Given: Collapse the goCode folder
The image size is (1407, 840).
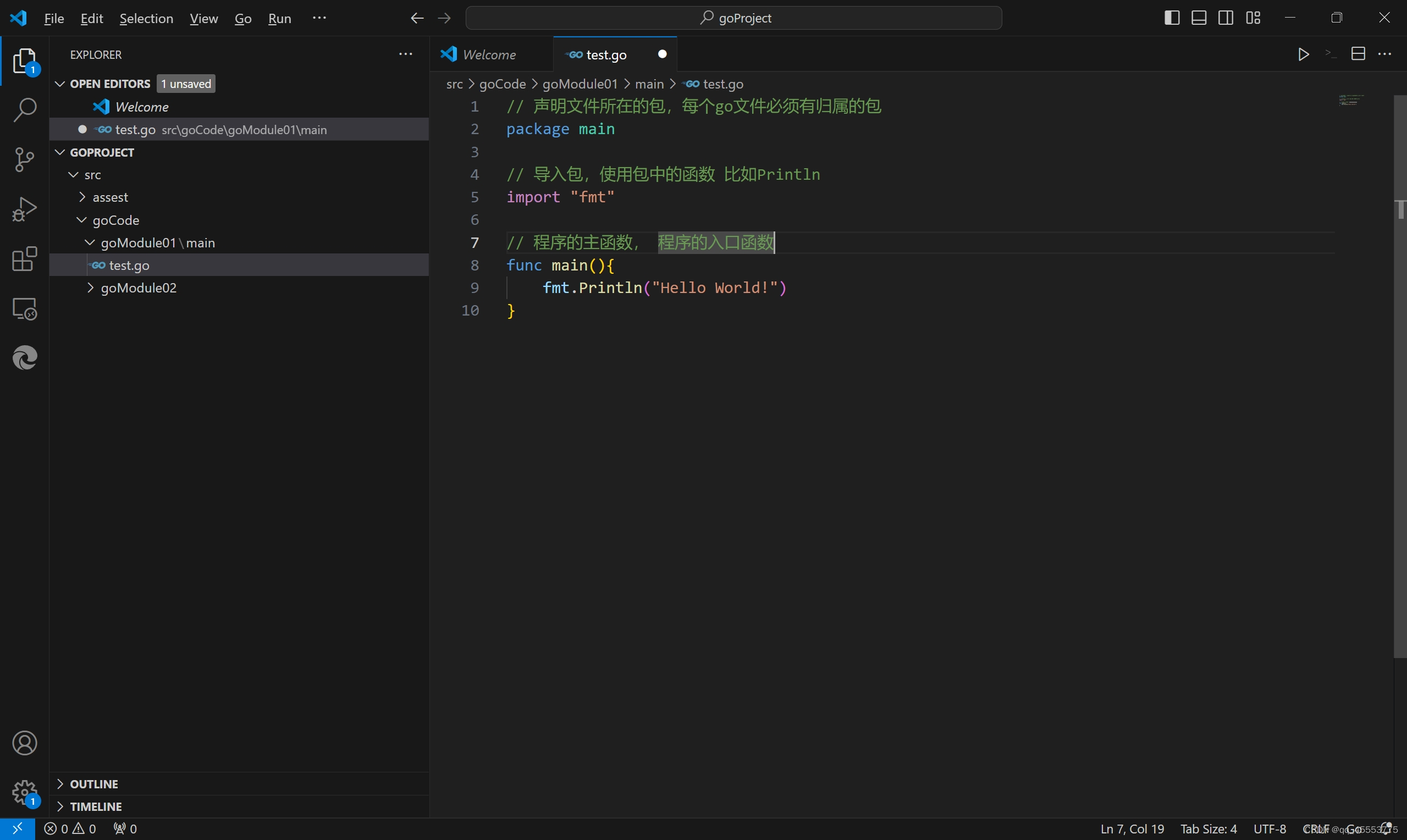Looking at the screenshot, I should point(115,220).
